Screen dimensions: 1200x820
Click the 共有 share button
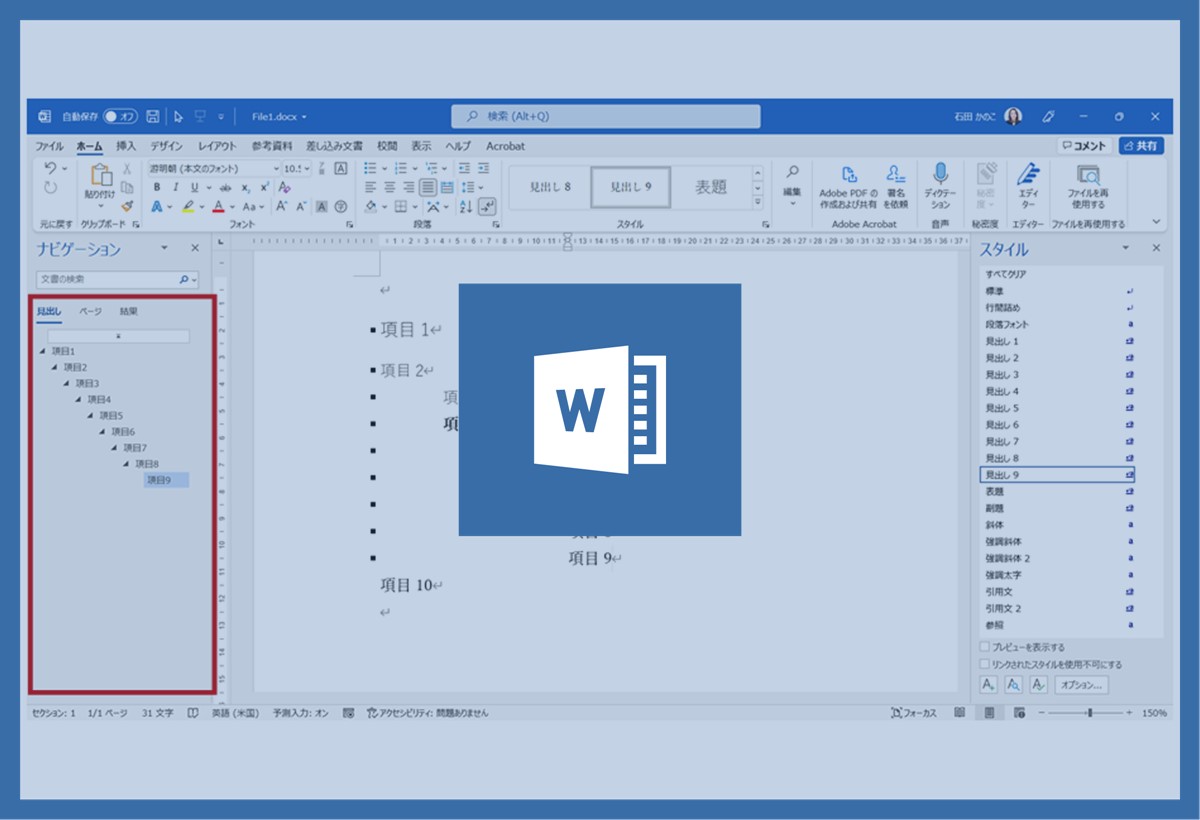coord(1141,146)
